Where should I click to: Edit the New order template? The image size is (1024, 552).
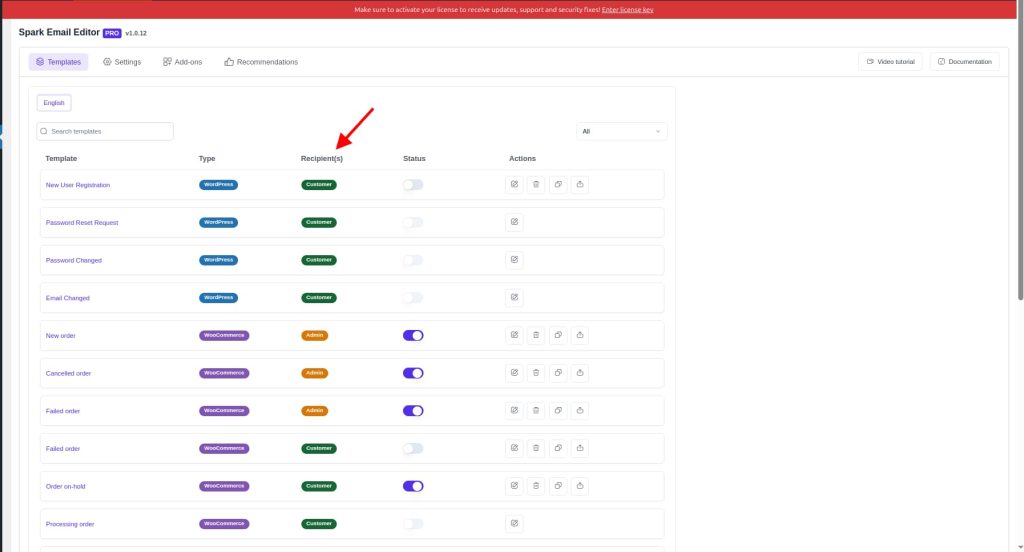(x=515, y=335)
